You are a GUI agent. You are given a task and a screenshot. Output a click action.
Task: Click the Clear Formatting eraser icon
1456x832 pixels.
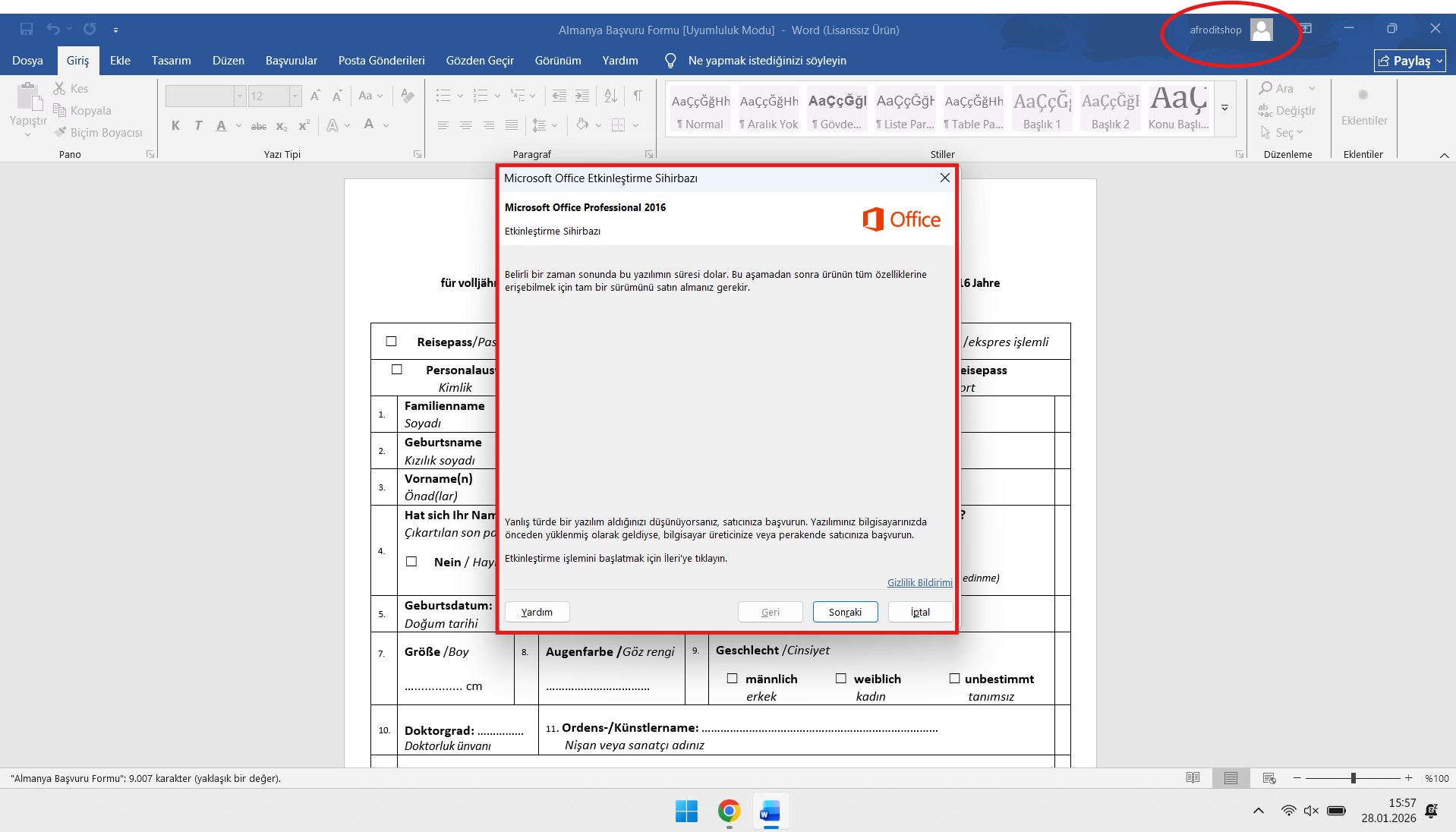[x=408, y=96]
